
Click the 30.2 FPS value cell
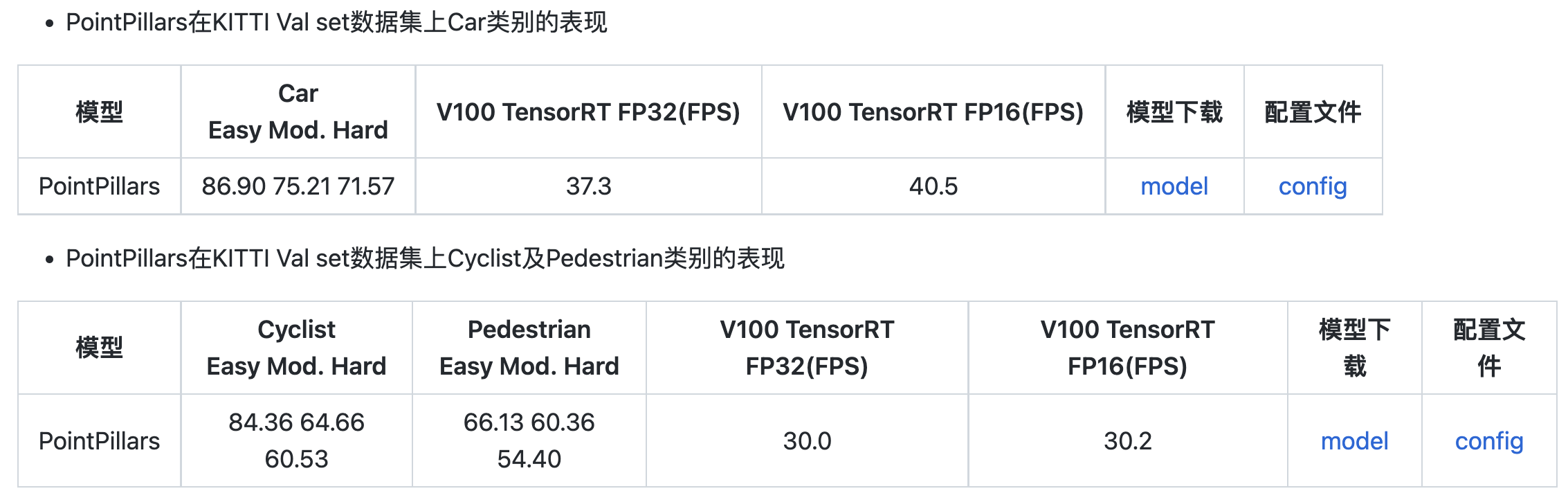(x=1127, y=441)
